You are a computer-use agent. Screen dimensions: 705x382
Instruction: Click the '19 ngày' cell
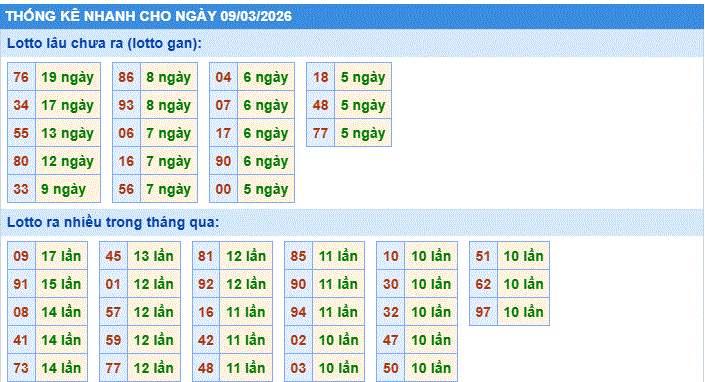click(68, 77)
